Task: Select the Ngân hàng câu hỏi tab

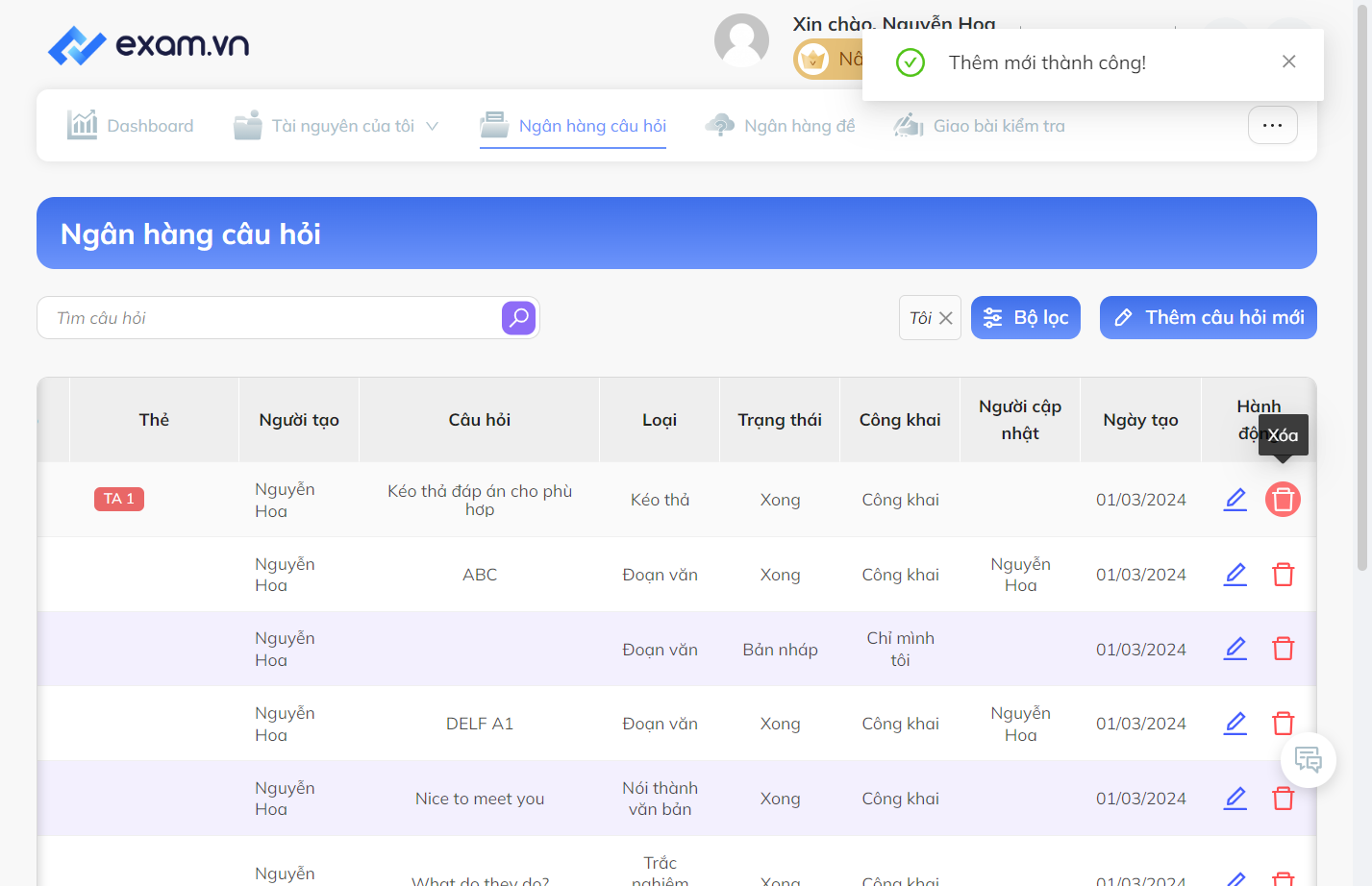Action: coord(573,125)
